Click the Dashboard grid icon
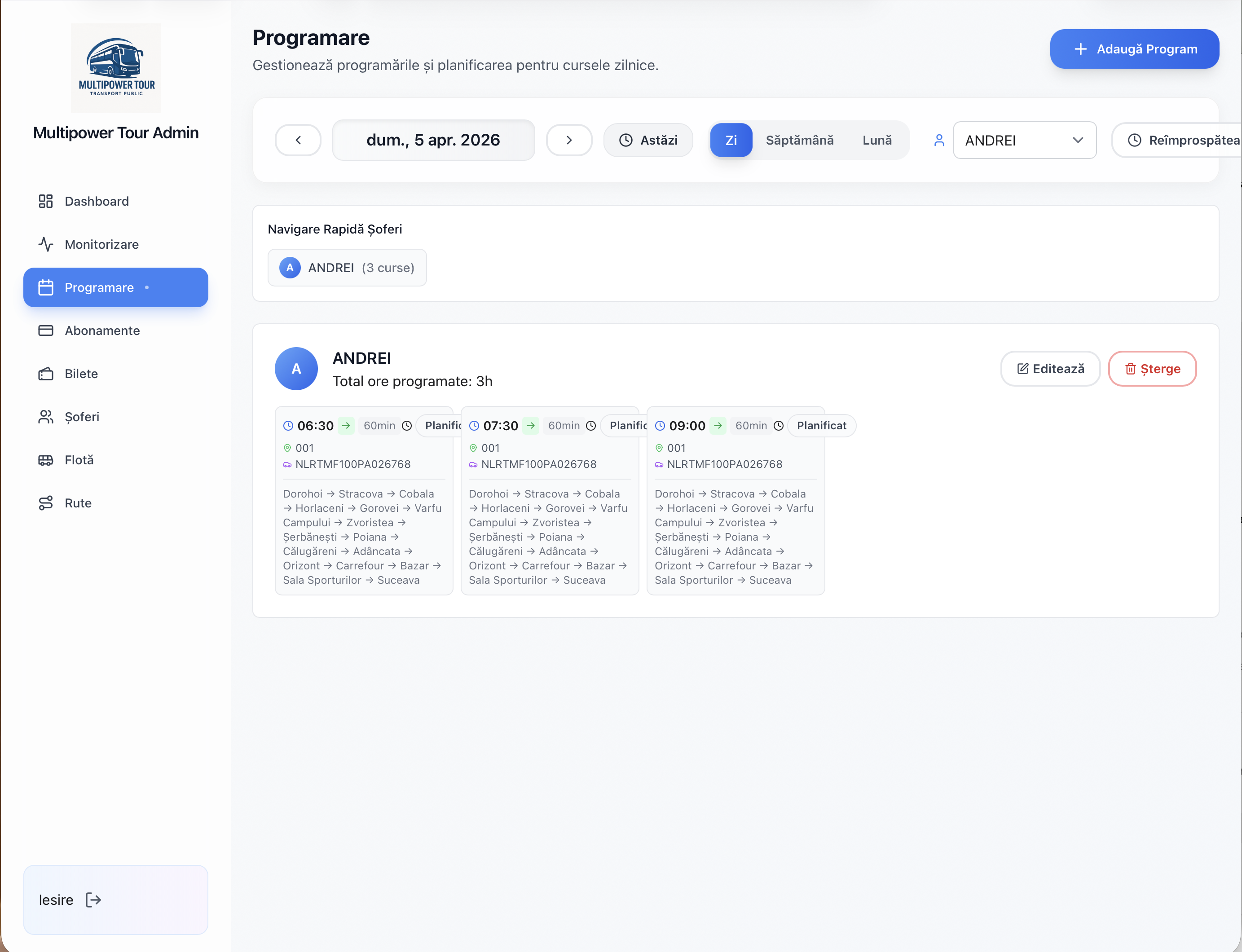1242x952 pixels. [45, 201]
